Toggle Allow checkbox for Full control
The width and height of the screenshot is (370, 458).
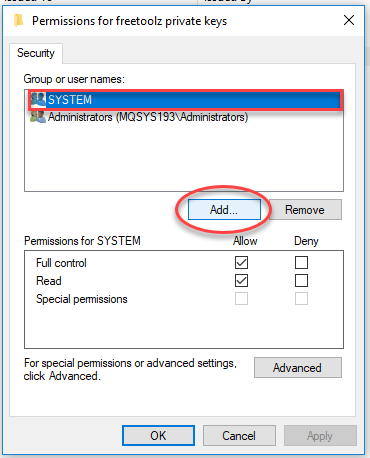point(241,263)
